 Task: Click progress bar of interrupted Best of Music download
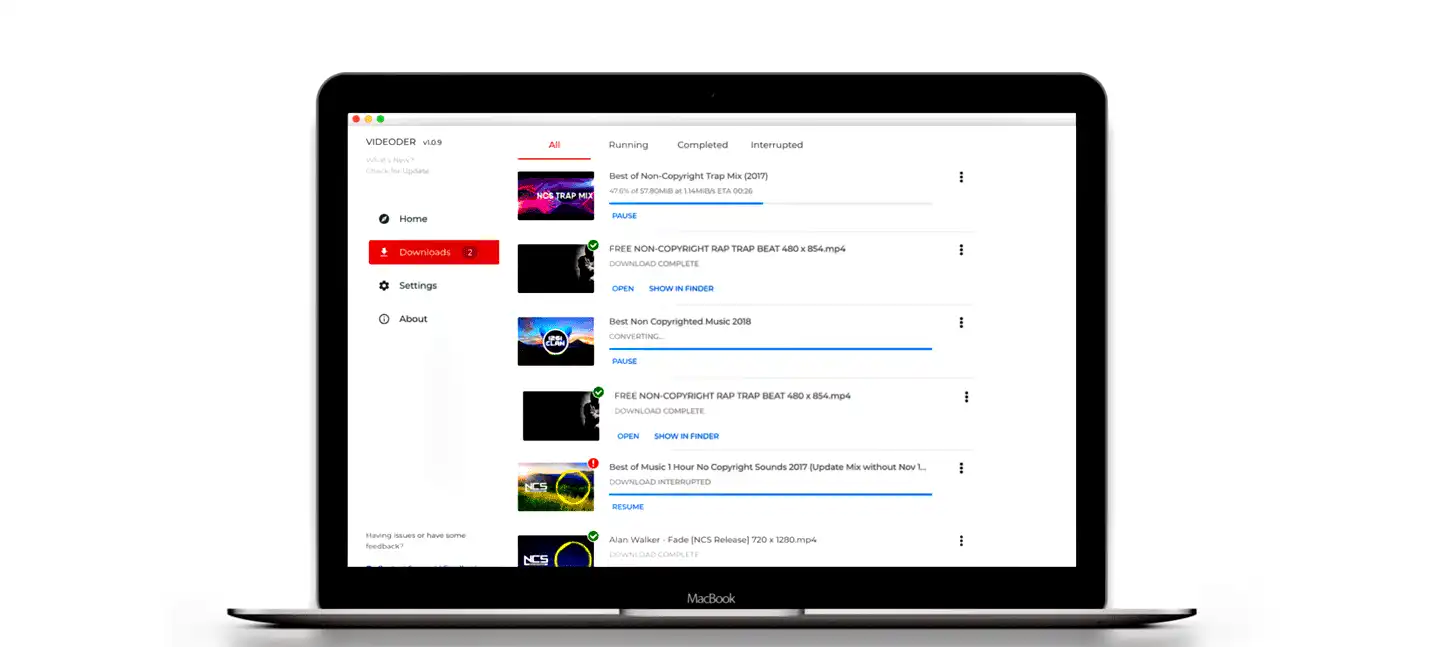click(x=770, y=494)
